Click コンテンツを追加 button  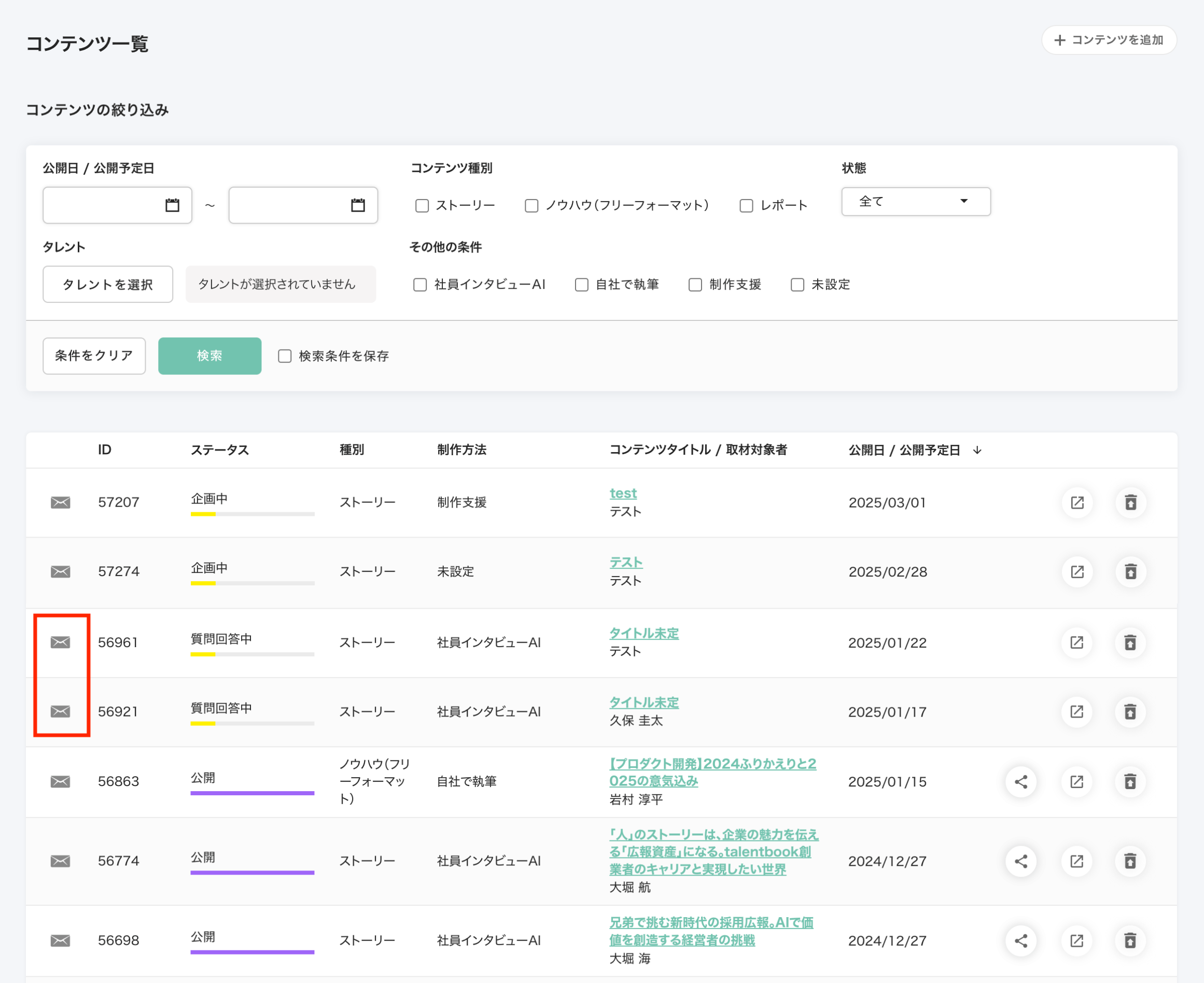(1108, 40)
